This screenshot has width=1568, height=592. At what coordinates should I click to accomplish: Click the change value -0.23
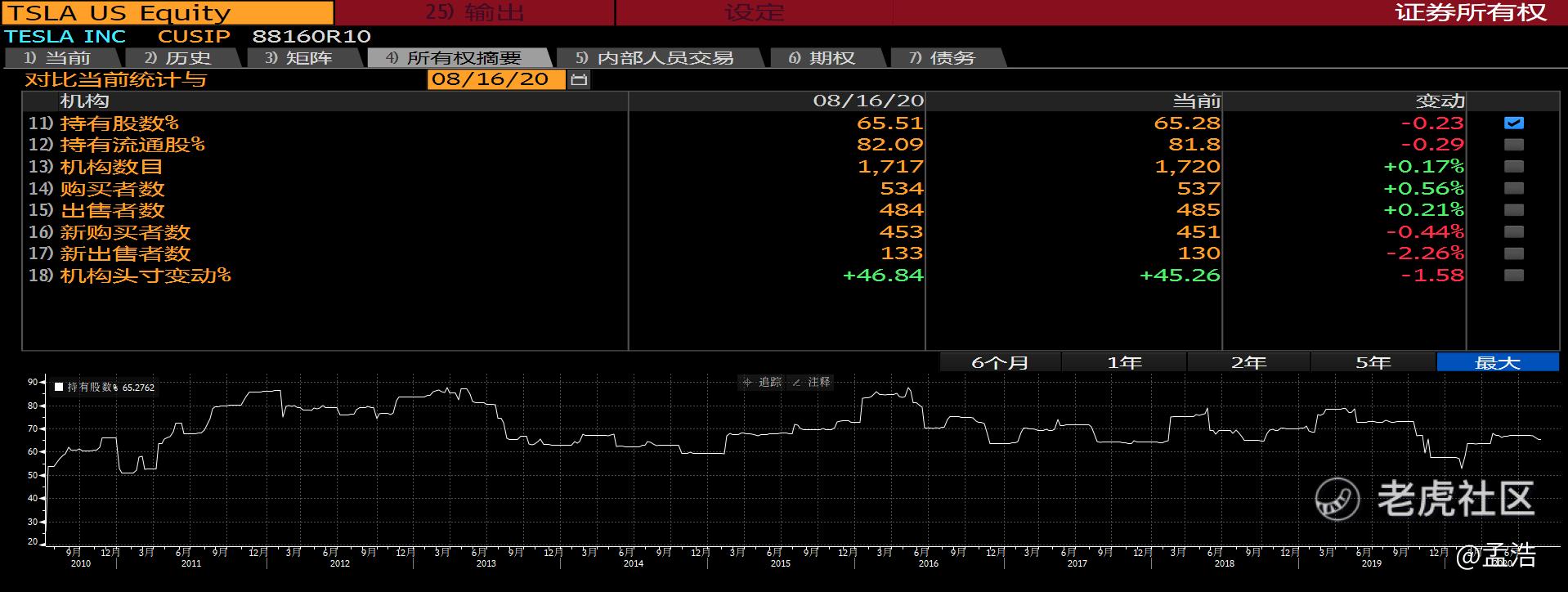coord(1432,123)
